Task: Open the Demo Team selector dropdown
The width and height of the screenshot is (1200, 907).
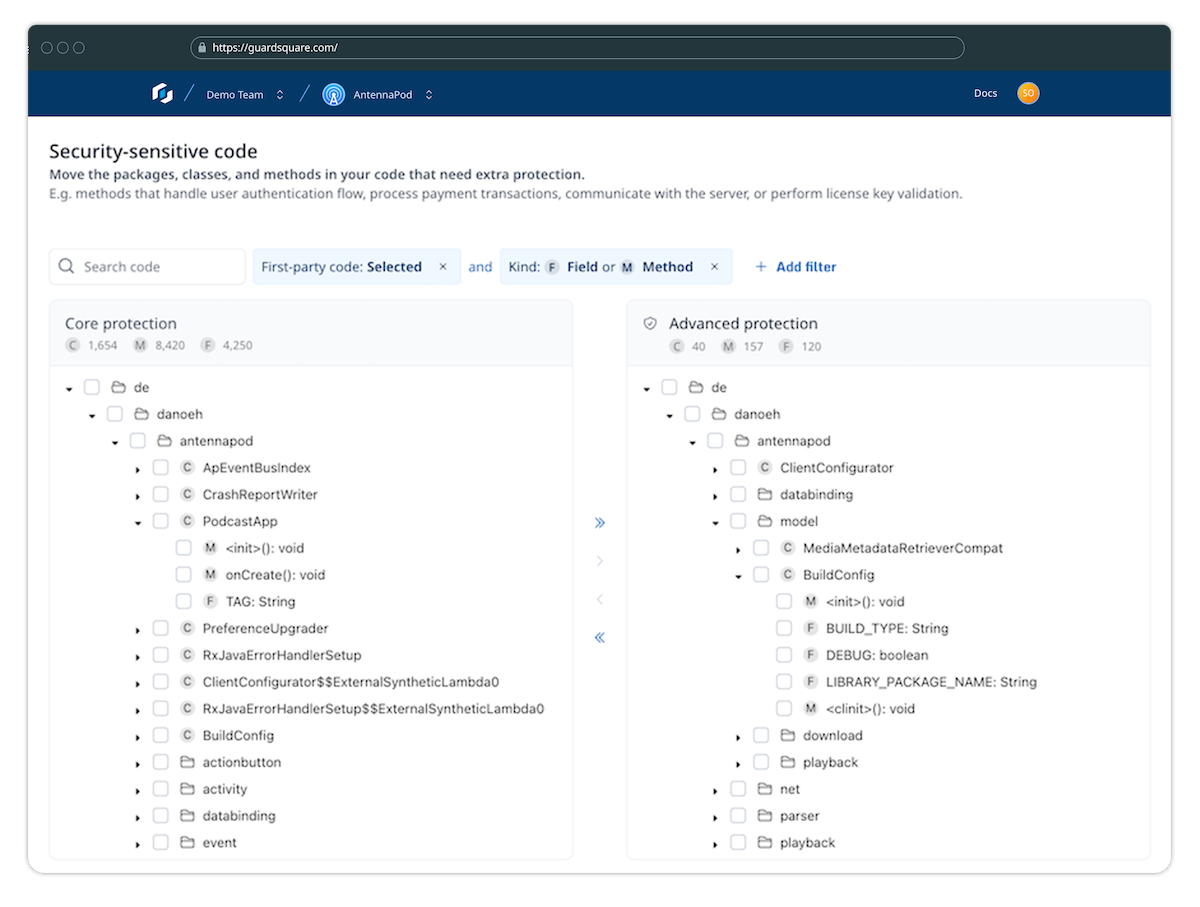Action: point(281,93)
